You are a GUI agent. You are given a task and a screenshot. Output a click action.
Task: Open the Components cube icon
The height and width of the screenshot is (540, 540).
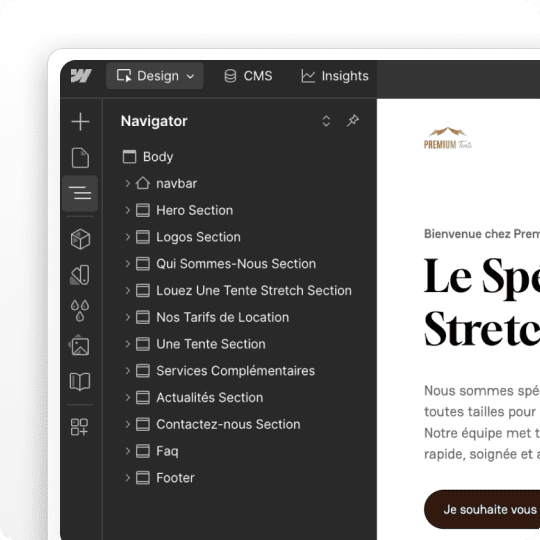[x=80, y=239]
